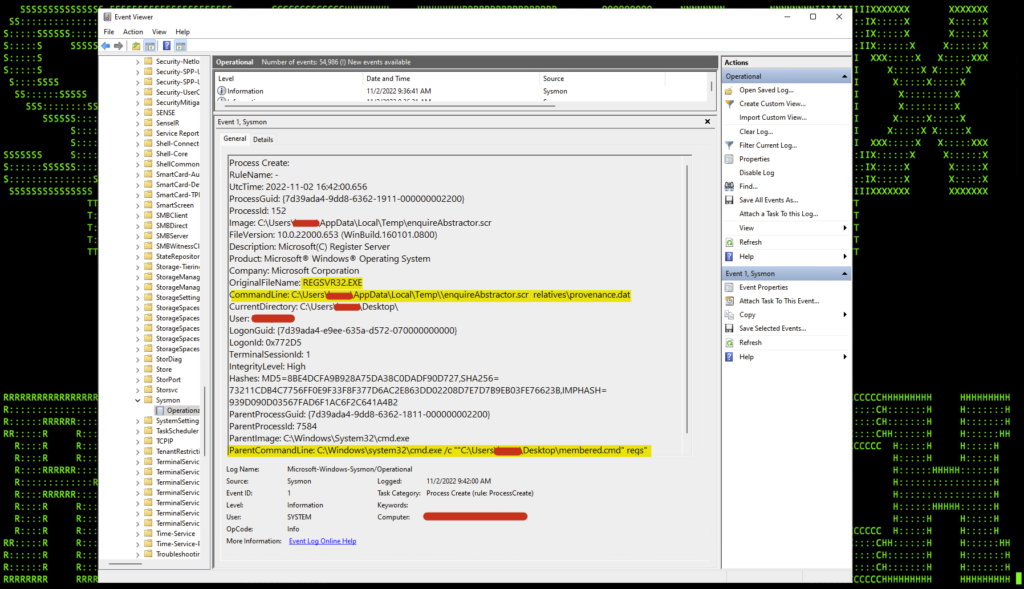Open Event Properties for Event 1
The width and height of the screenshot is (1024, 589).
pos(766,286)
